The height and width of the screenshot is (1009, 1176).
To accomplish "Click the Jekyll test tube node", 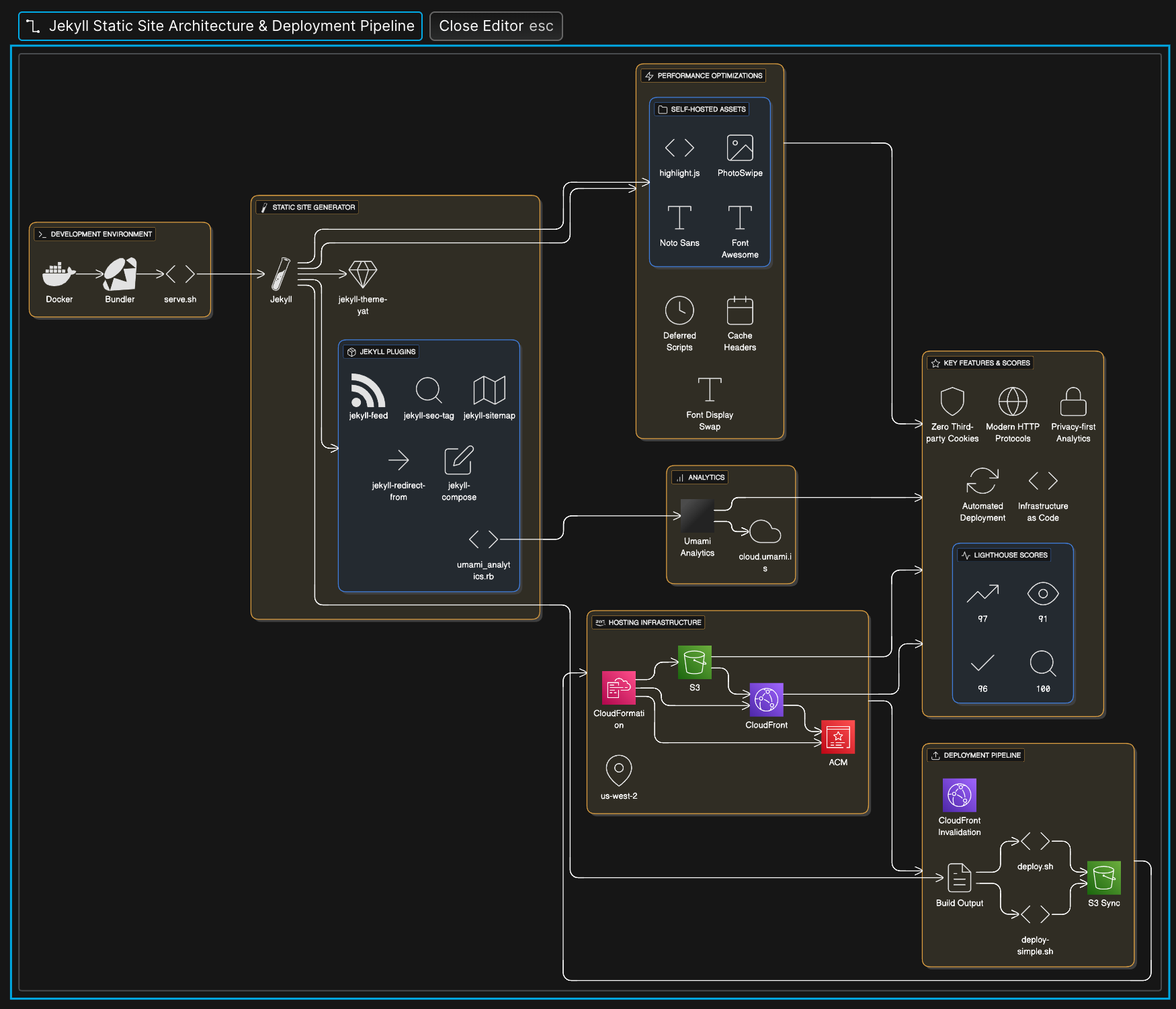I will click(x=281, y=274).
